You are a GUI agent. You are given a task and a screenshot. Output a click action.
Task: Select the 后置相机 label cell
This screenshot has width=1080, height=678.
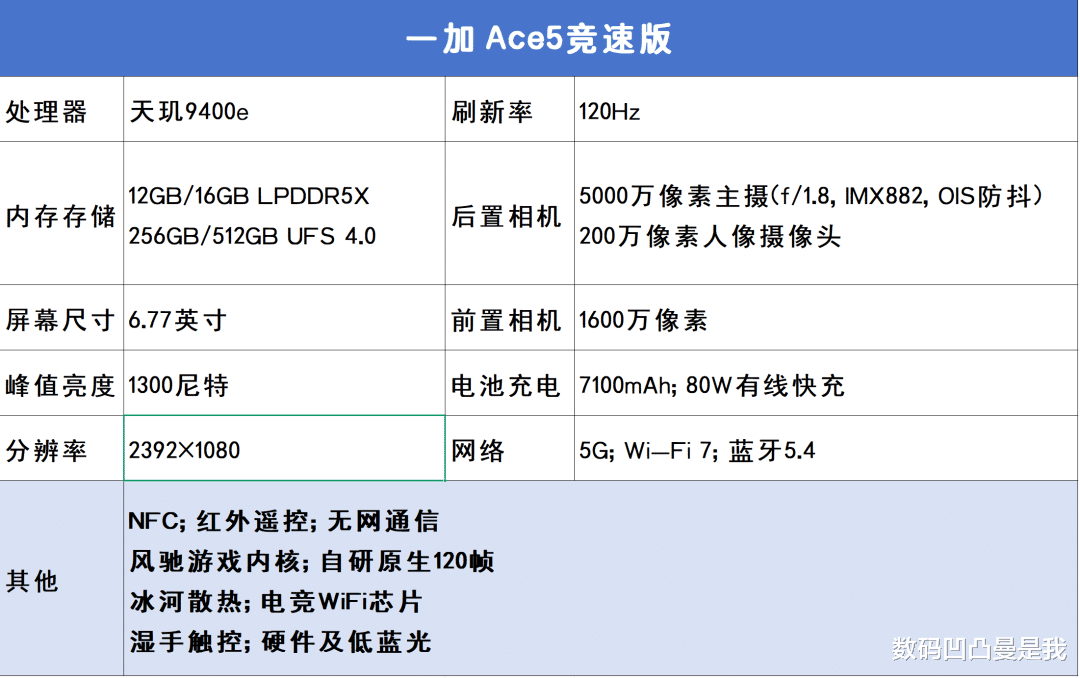pyautogui.click(x=510, y=214)
